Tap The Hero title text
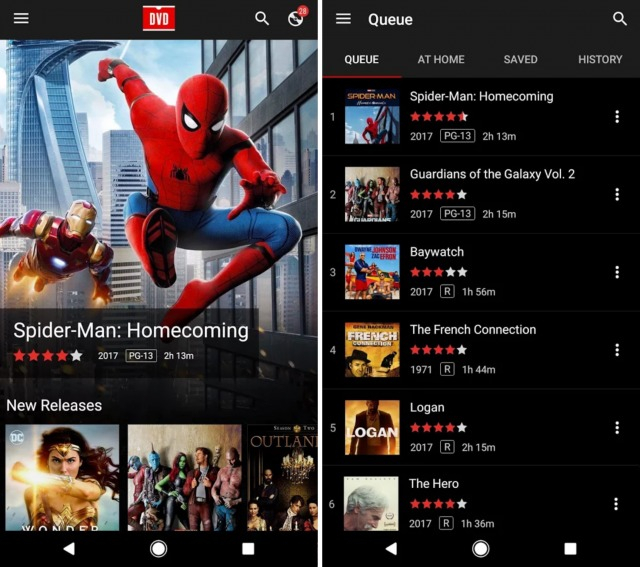640x567 pixels. point(434,484)
